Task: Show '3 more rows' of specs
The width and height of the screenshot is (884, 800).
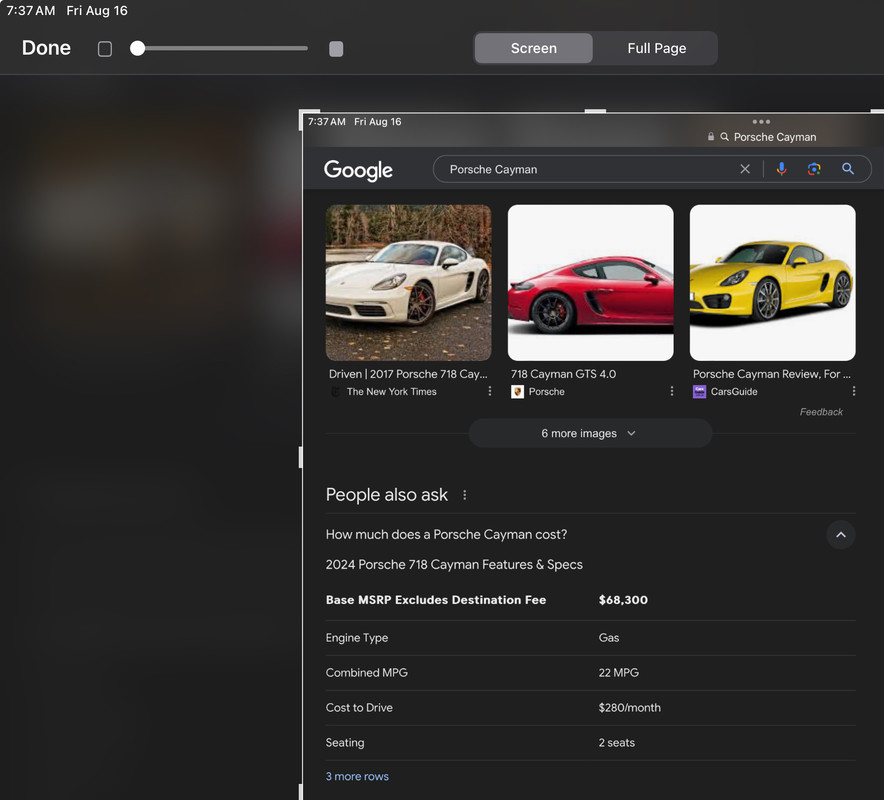Action: pyautogui.click(x=357, y=776)
